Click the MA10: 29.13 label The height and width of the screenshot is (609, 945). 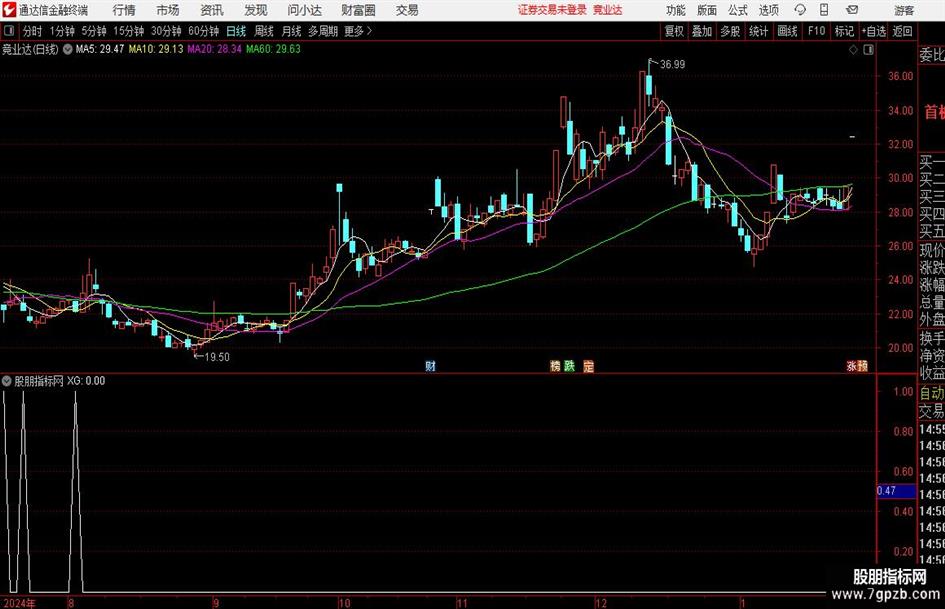tap(155, 49)
